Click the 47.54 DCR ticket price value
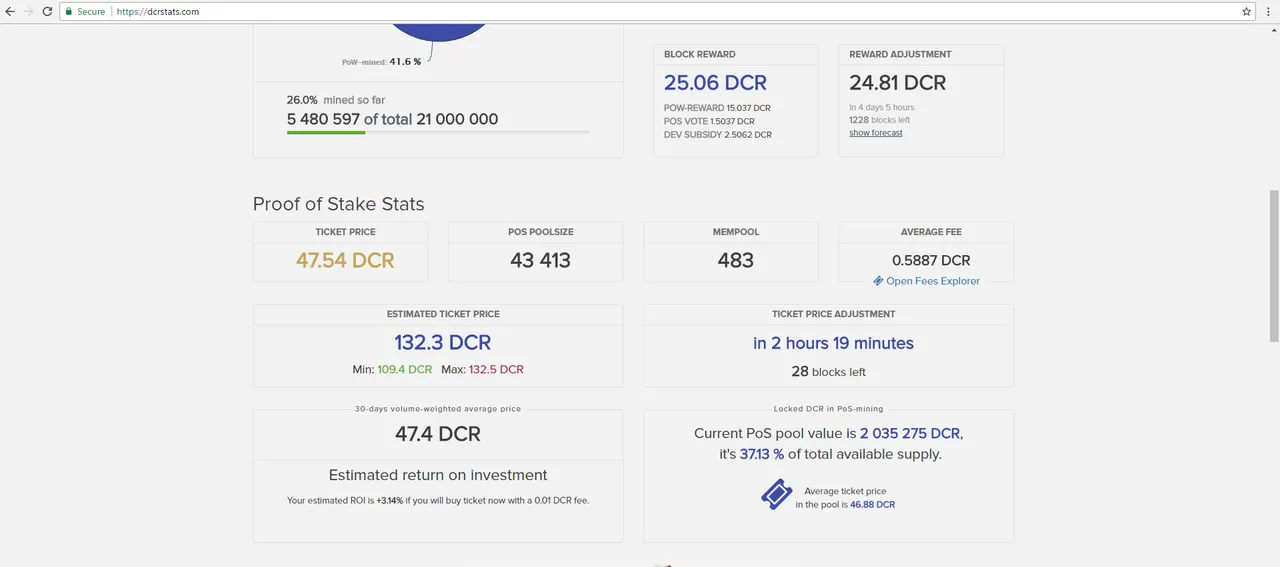The width and height of the screenshot is (1280, 567). (x=345, y=260)
